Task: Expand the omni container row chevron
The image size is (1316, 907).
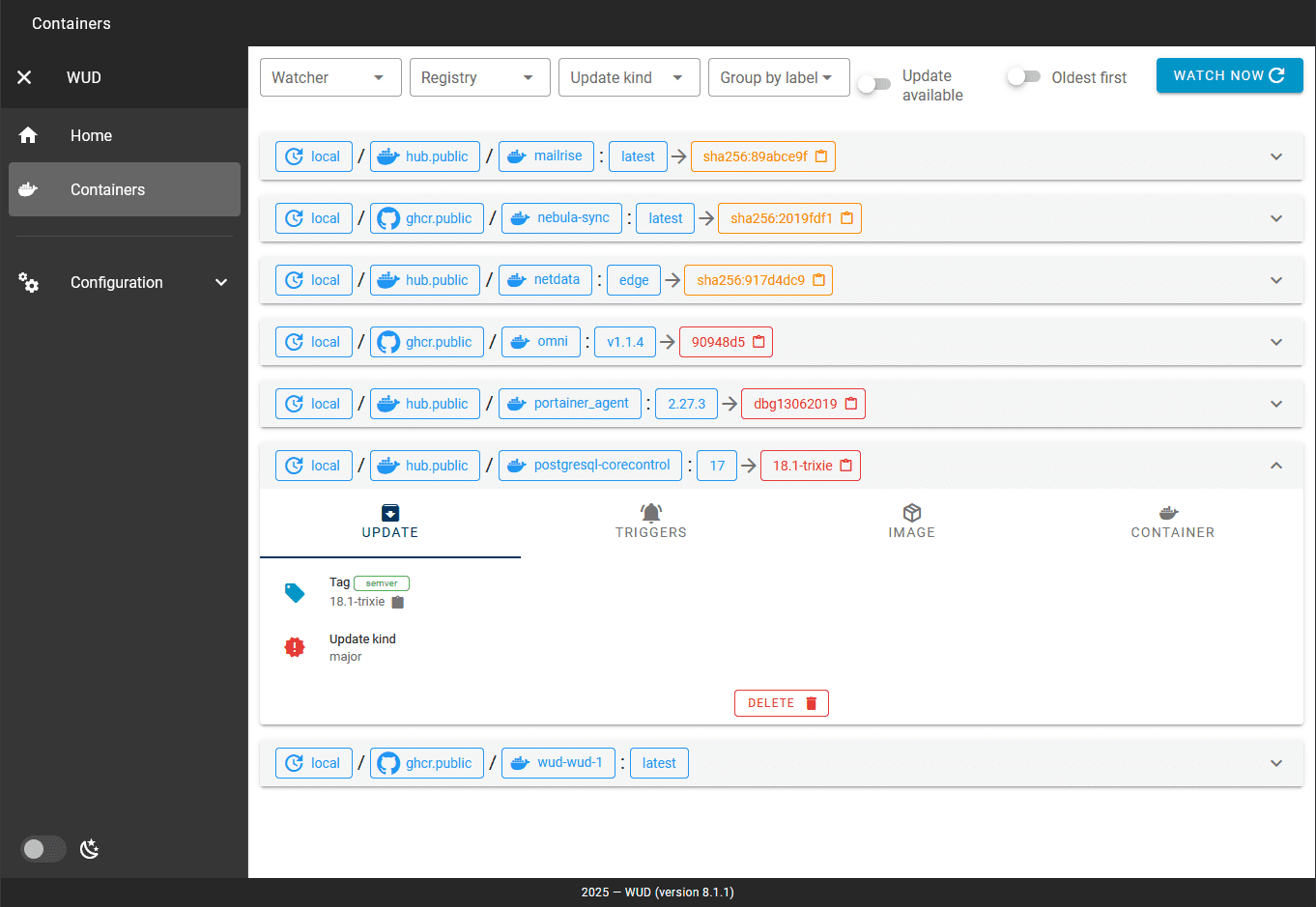Action: tap(1276, 341)
